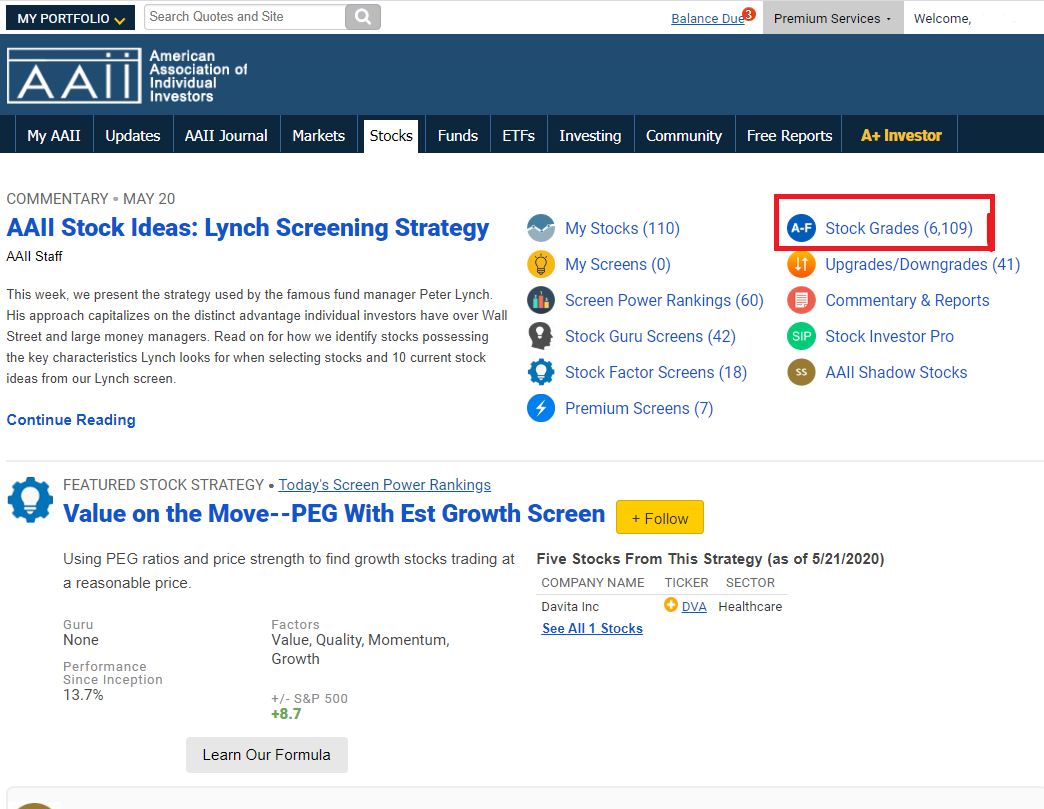
Task: Open My Stocks (110) link
Action: point(622,228)
